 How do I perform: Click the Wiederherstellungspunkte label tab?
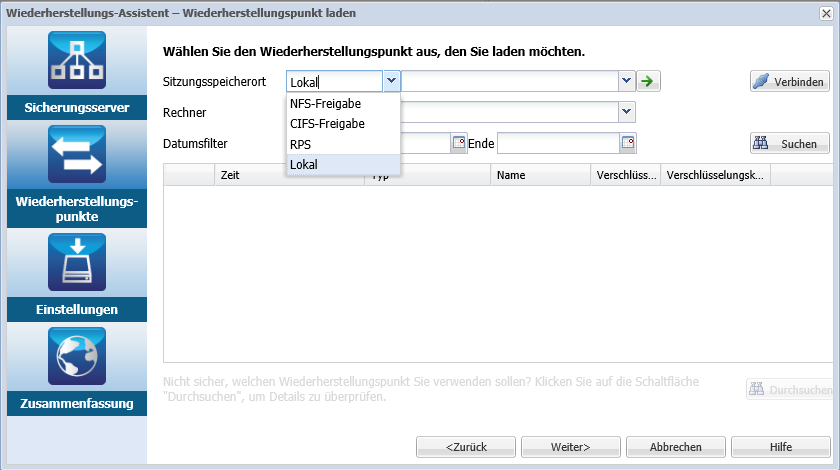[77, 208]
